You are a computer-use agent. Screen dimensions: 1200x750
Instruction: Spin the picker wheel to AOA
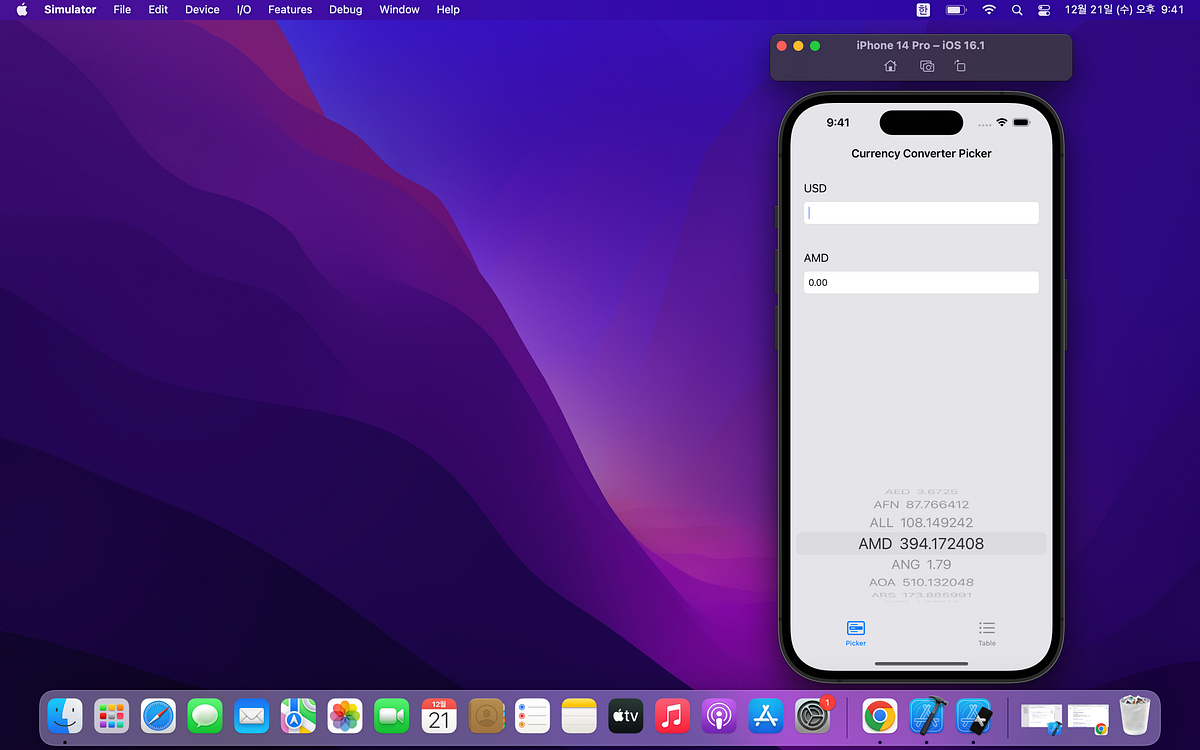[x=920, y=582]
